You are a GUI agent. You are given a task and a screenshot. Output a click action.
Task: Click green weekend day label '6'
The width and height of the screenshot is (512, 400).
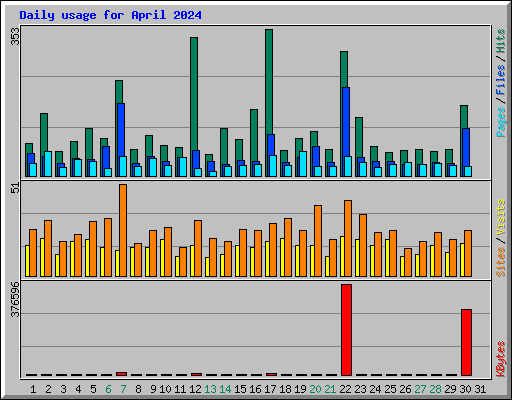pyautogui.click(x=108, y=389)
